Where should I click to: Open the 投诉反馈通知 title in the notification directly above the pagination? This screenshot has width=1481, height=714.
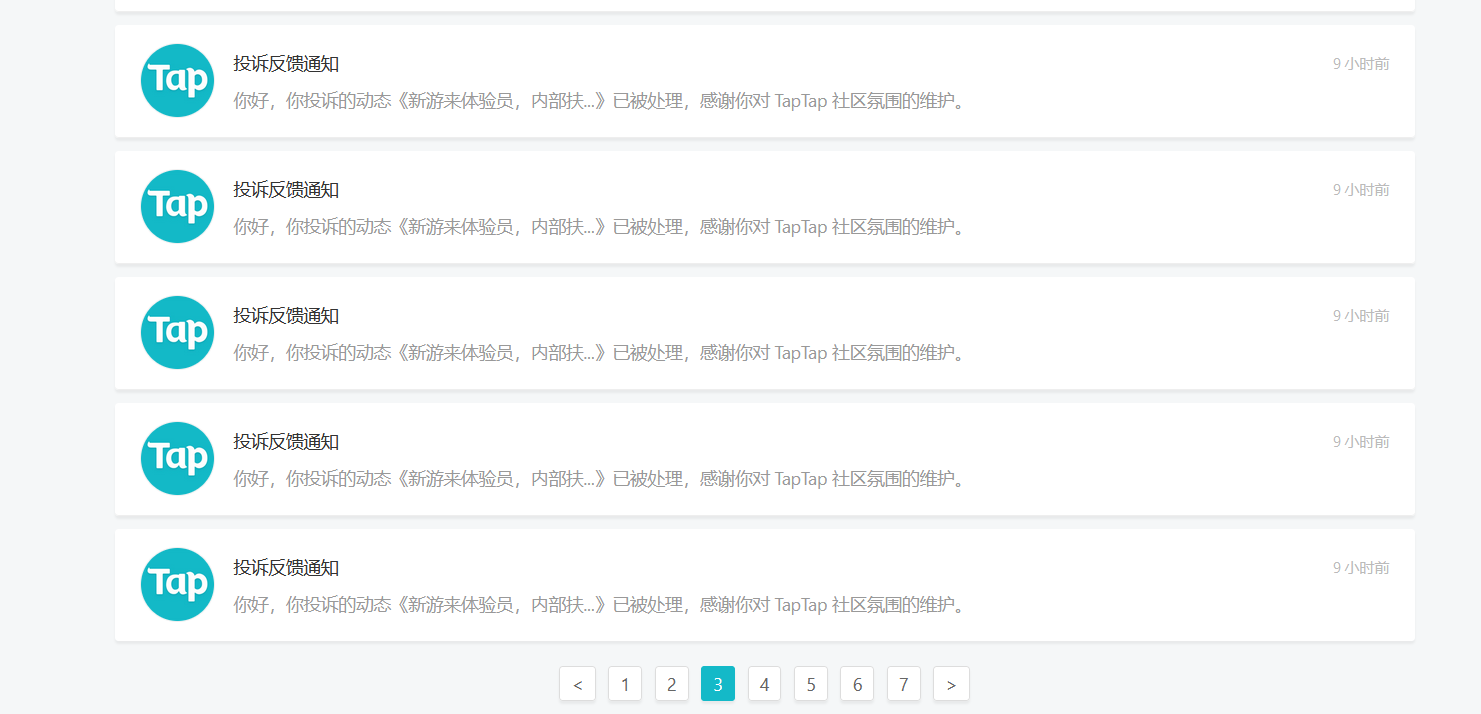pos(286,568)
